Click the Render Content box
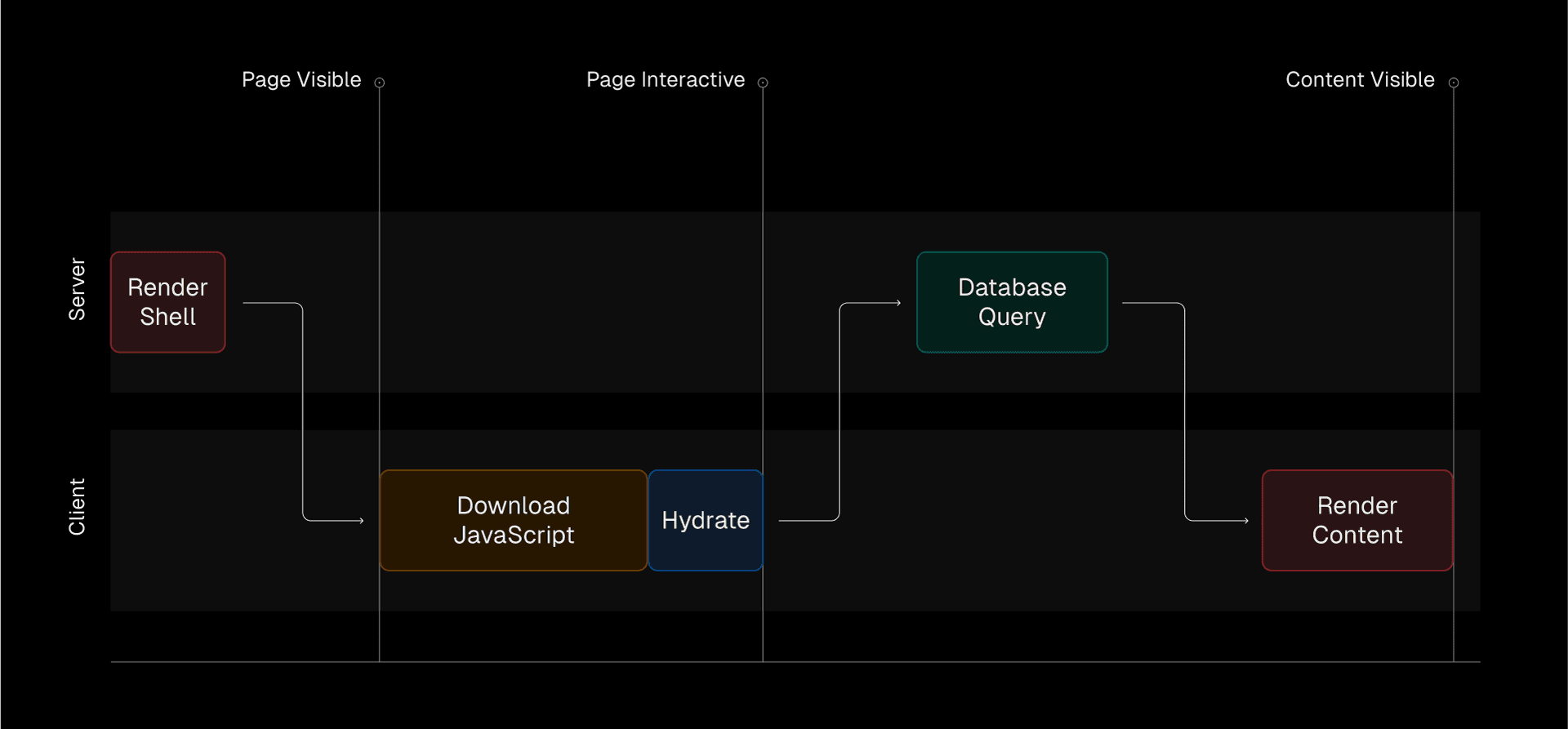 1356,520
